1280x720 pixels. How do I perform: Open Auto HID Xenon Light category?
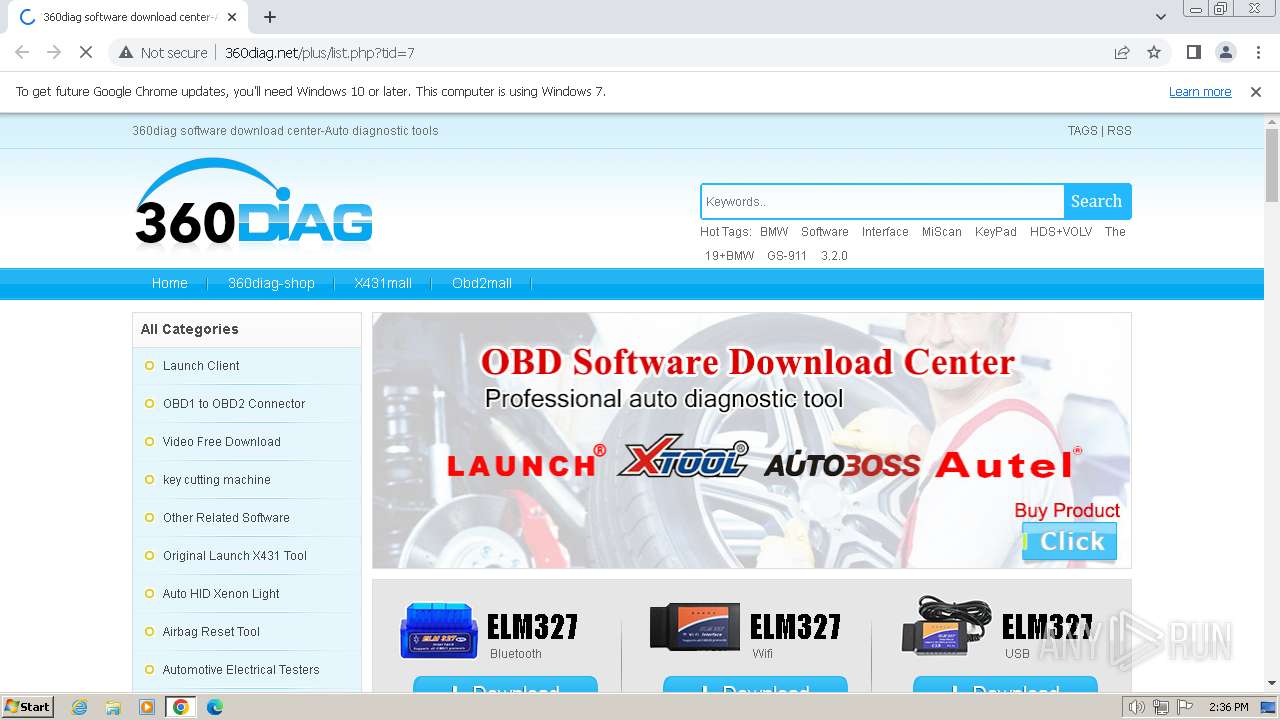[x=221, y=594]
